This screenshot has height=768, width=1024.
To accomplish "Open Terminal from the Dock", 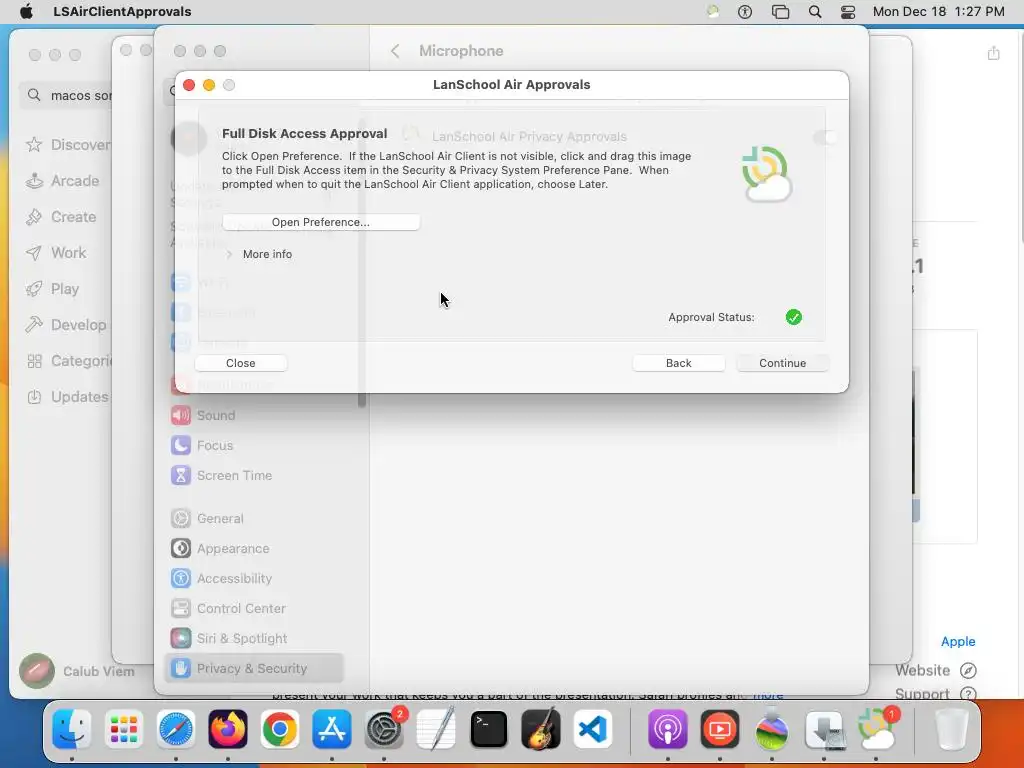I will pyautogui.click(x=488, y=729).
